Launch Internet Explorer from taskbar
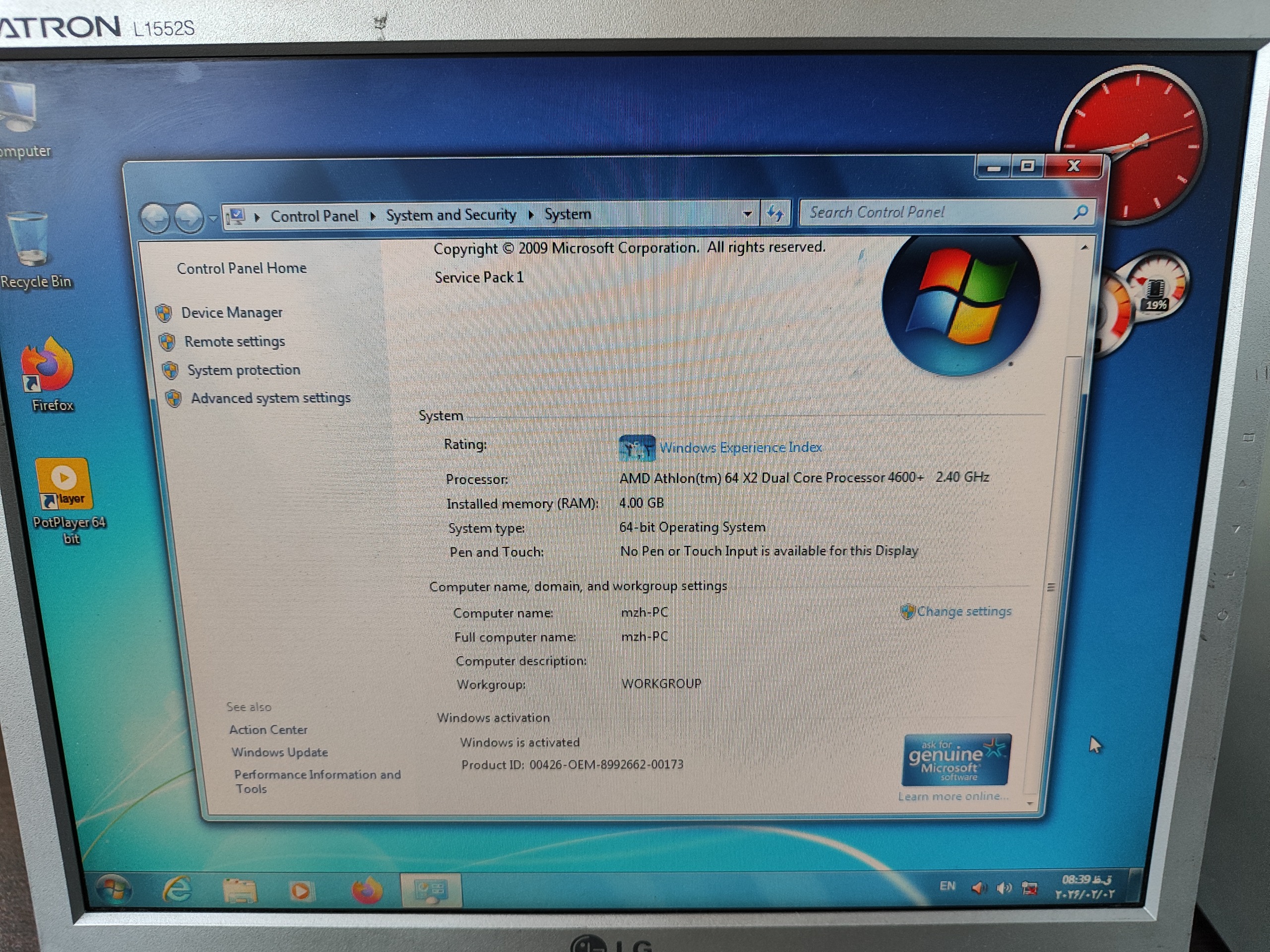This screenshot has width=1270, height=952. (x=176, y=890)
